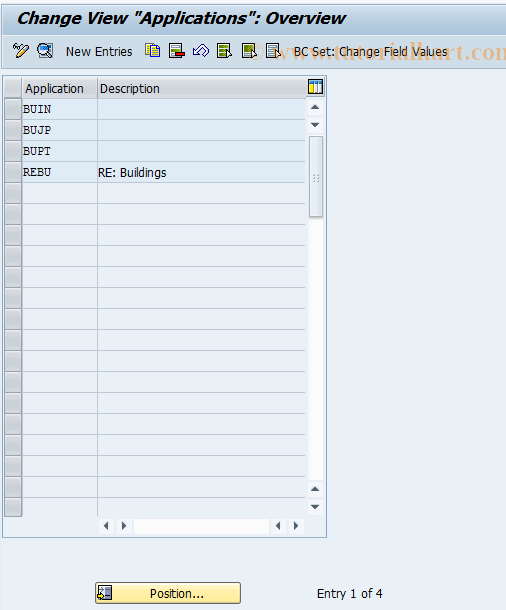
Task: Click the Application column header
Action: tap(60, 88)
